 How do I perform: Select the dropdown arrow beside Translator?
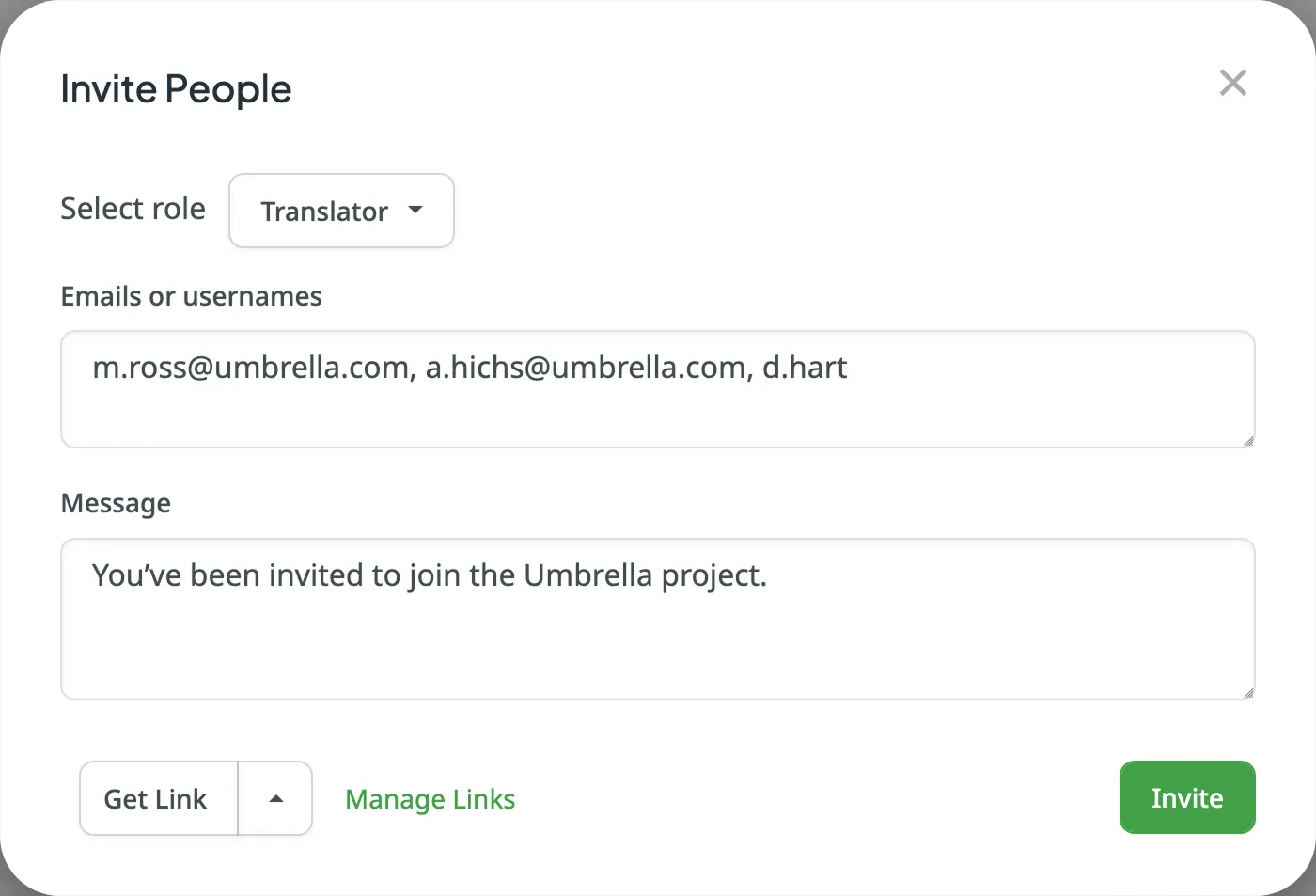point(415,212)
